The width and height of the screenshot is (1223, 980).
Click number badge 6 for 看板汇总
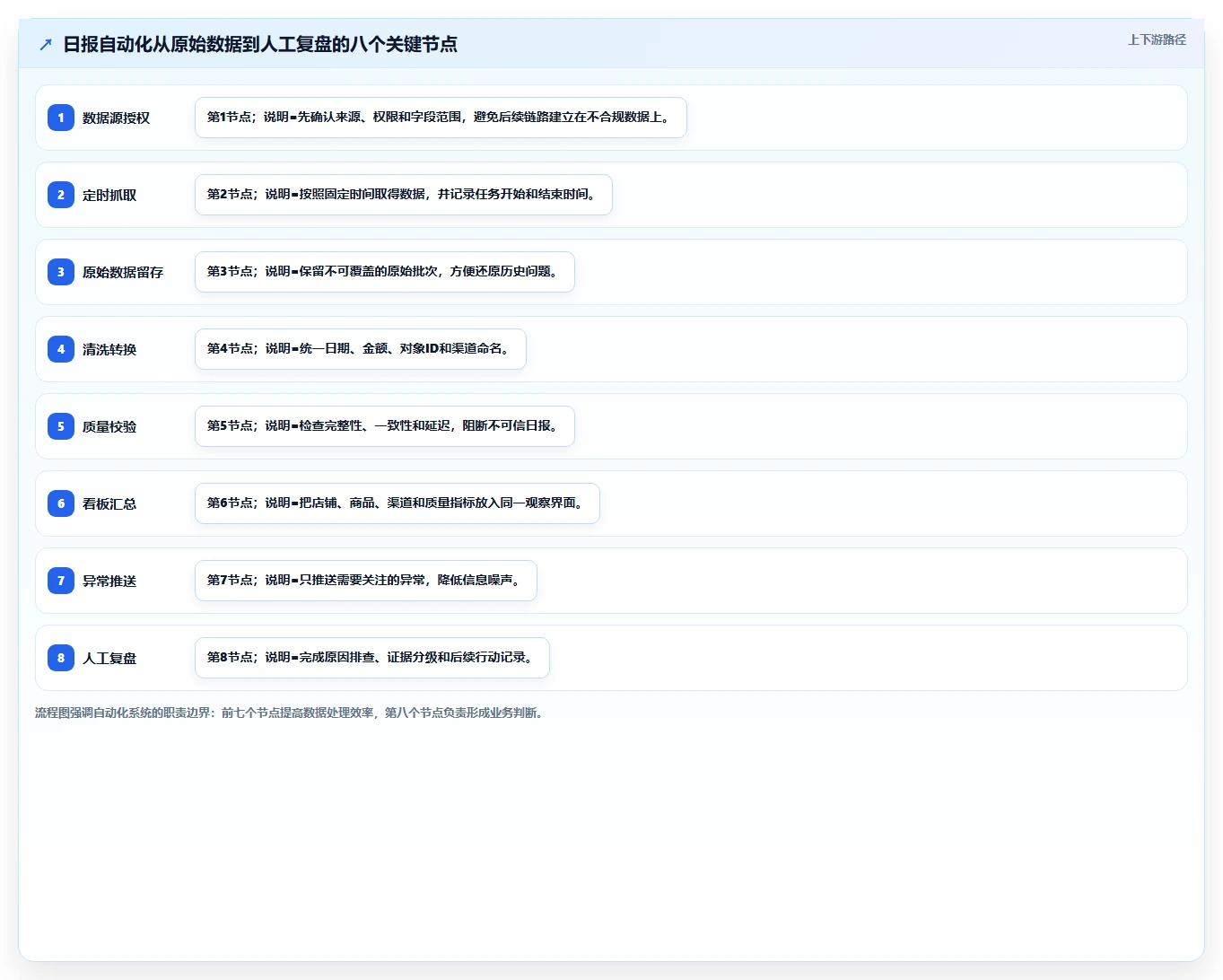(x=61, y=503)
